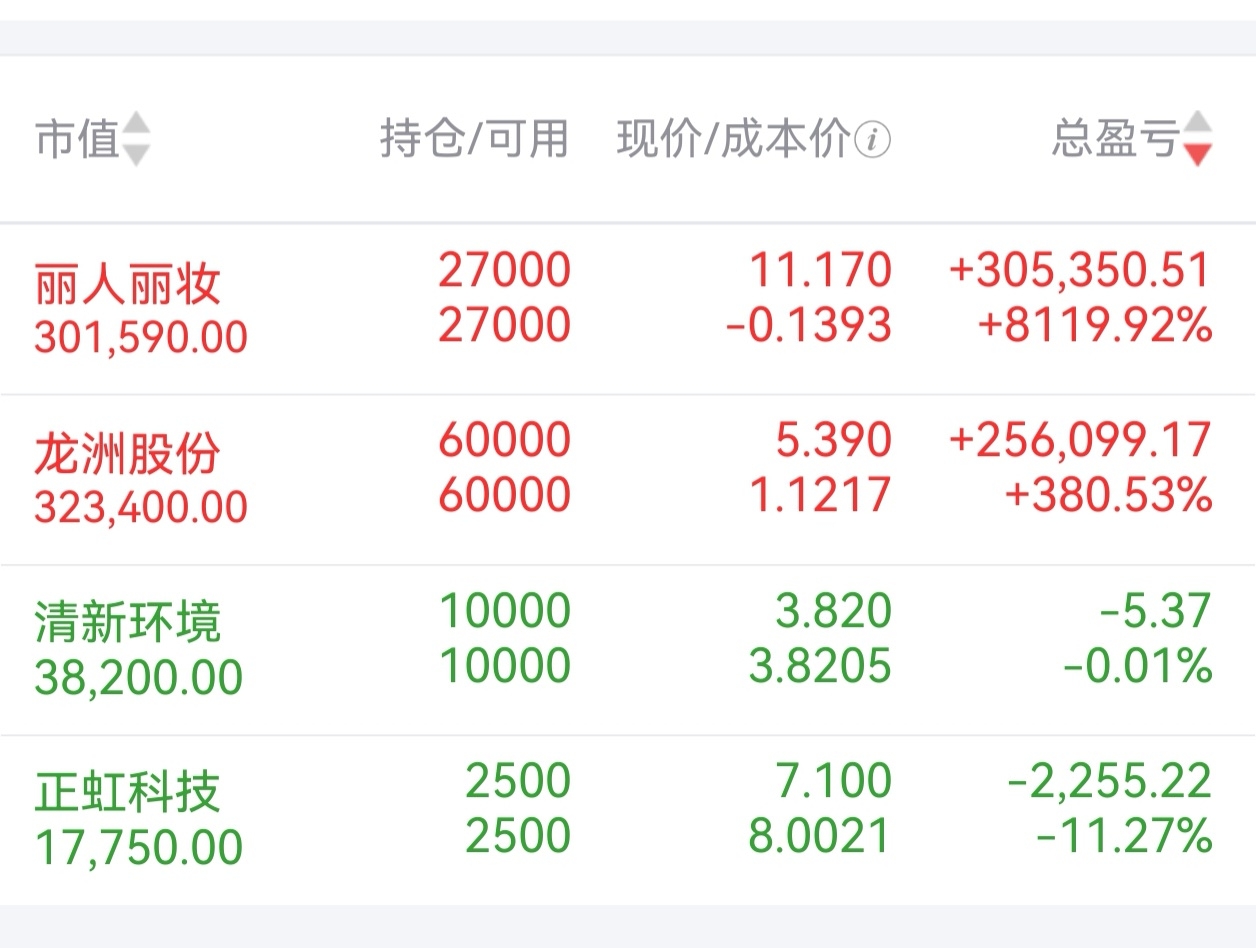Click 丽人丽妆 profit +305,350.51
The width and height of the screenshot is (1256, 948).
click(x=1080, y=271)
